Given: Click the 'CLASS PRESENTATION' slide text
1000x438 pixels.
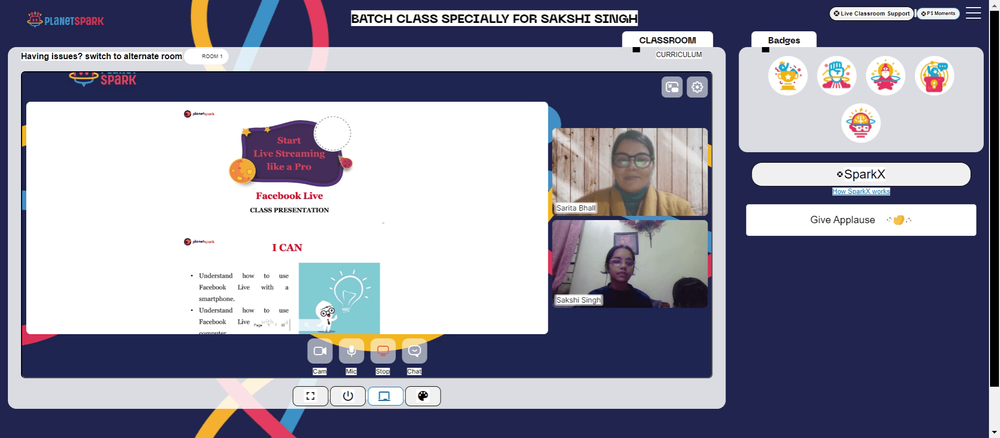Looking at the screenshot, I should coord(290,210).
